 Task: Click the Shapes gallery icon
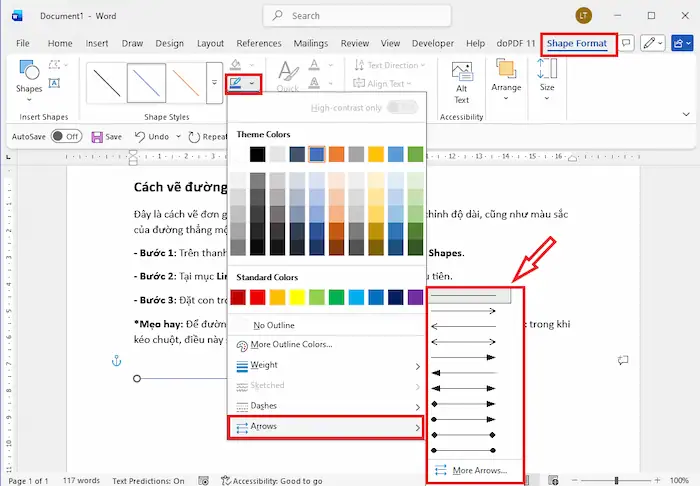point(29,73)
